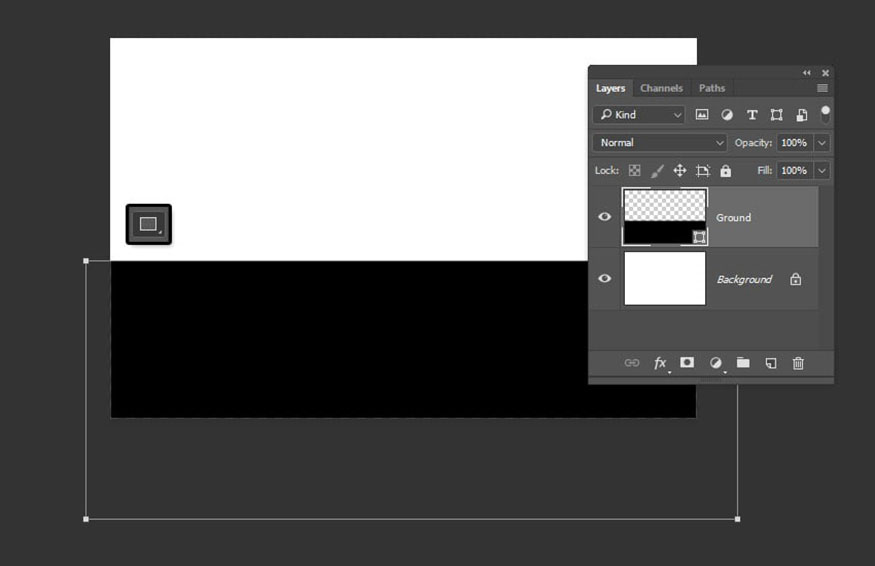Create a new layer
Screen dimensions: 875x566
[x=771, y=363]
